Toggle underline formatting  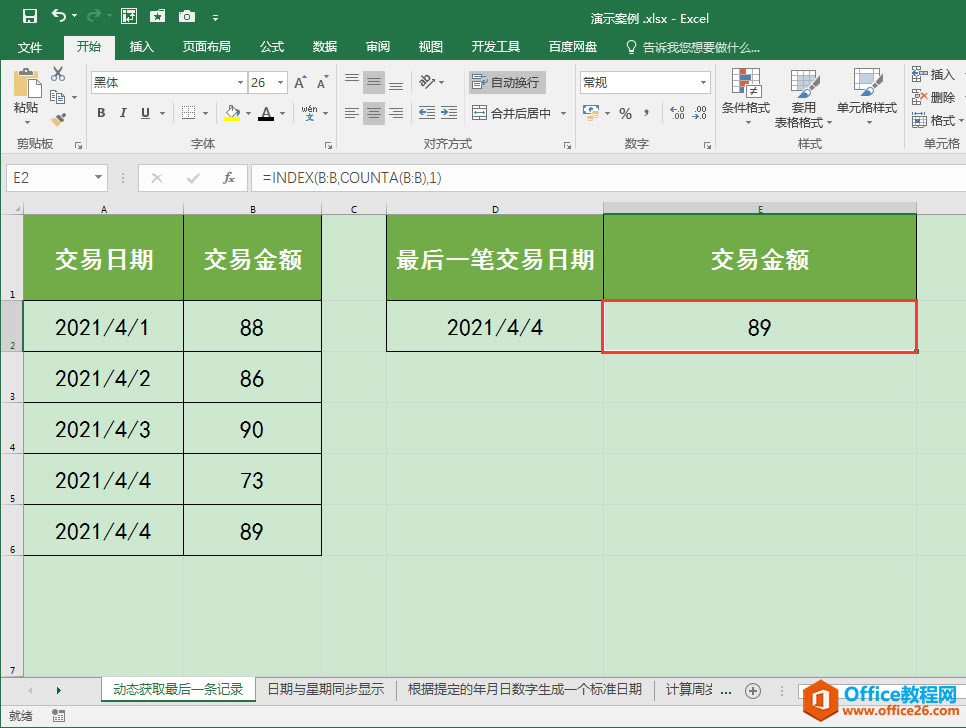[x=145, y=113]
